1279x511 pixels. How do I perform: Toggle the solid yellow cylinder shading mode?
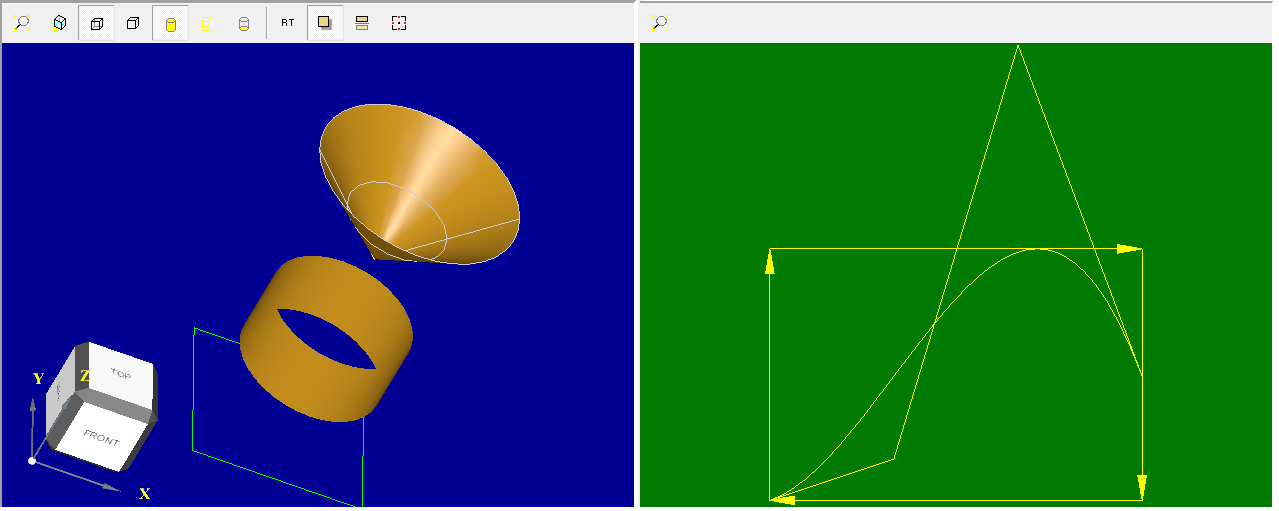click(x=170, y=23)
